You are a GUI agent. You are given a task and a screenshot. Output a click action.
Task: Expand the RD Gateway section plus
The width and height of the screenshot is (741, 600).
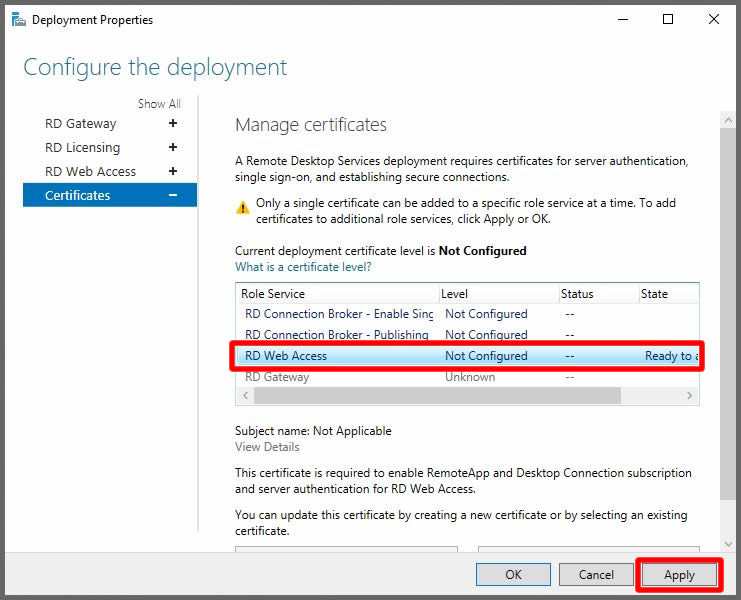coord(173,123)
